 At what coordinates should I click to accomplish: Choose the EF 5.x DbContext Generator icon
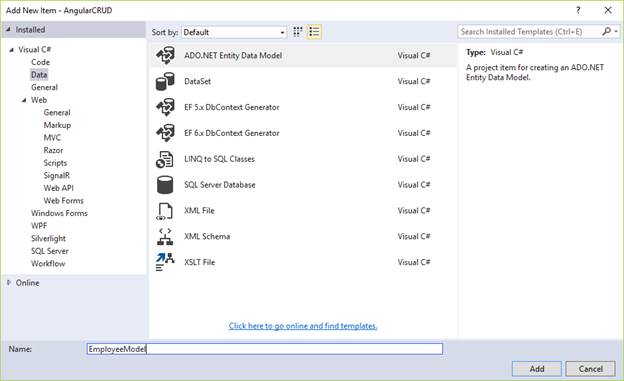[165, 107]
